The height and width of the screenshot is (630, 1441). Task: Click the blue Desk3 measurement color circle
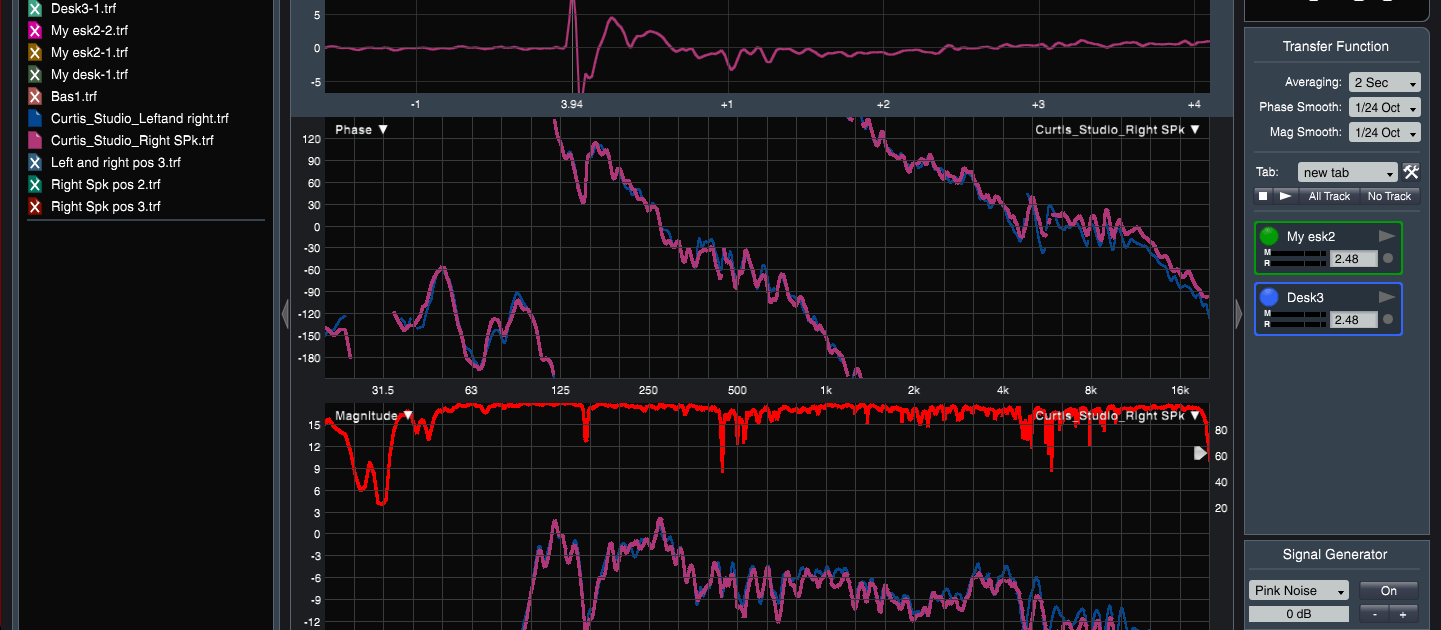point(1269,297)
